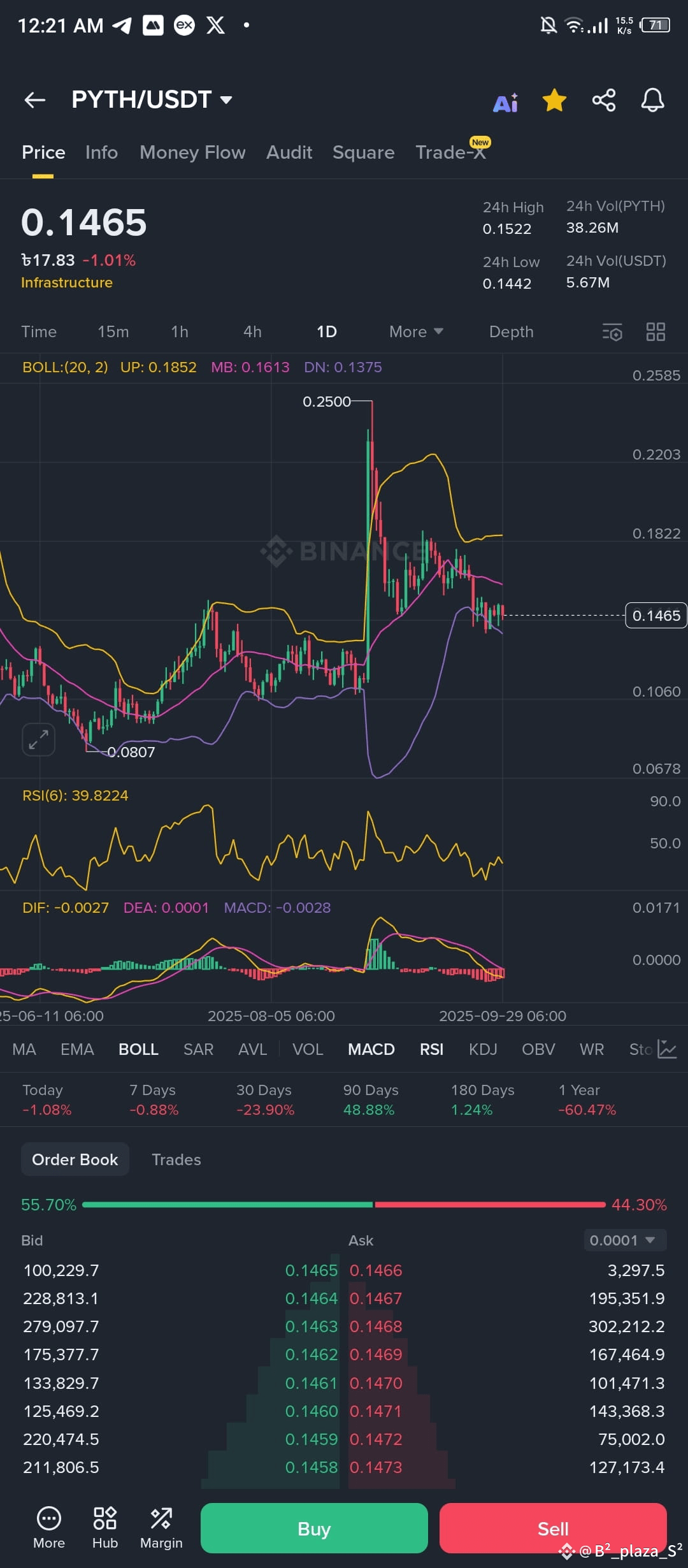Expand chart to fullscreen icon
Image resolution: width=688 pixels, height=1568 pixels.
tap(39, 740)
